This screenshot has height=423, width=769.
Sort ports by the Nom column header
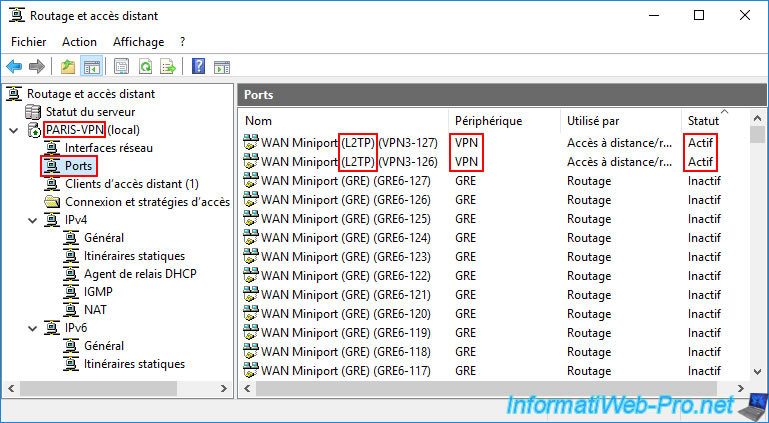click(340, 120)
